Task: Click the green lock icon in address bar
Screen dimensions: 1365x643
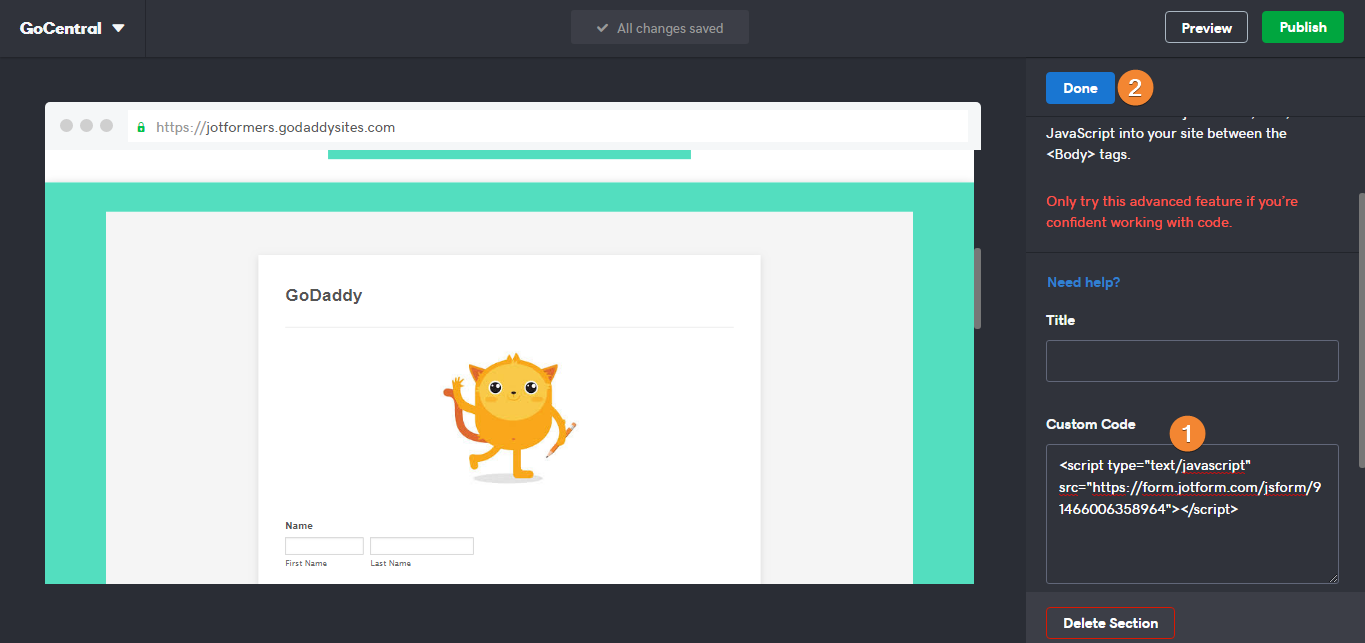Action: coord(141,127)
